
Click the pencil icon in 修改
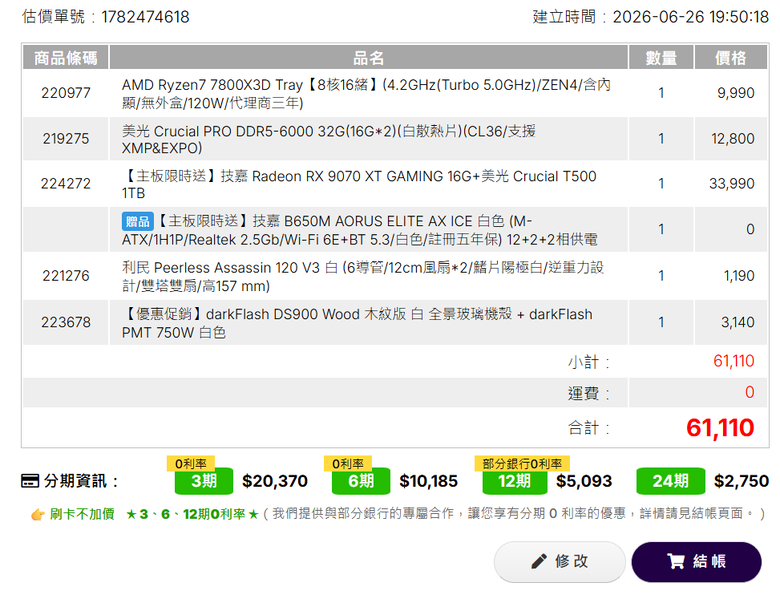coord(539,562)
